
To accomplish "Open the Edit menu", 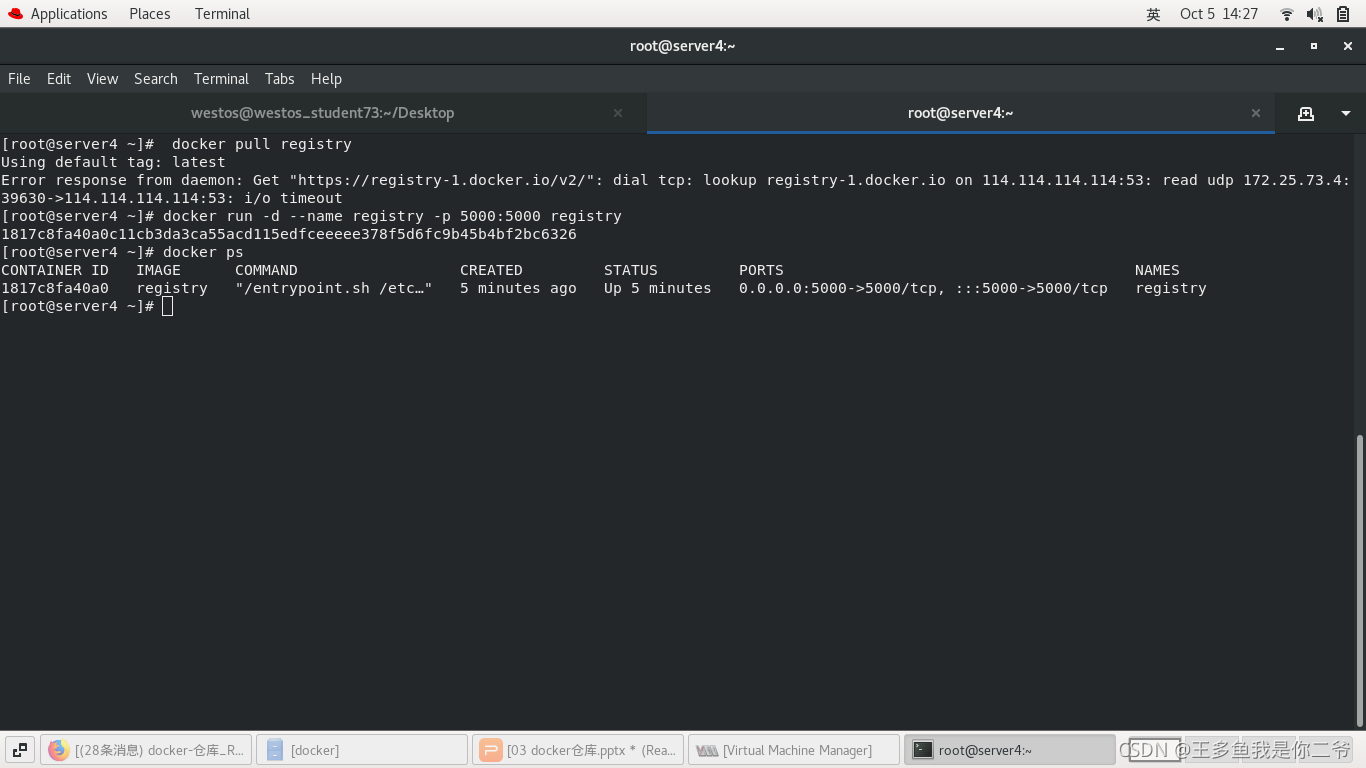I will click(59, 79).
